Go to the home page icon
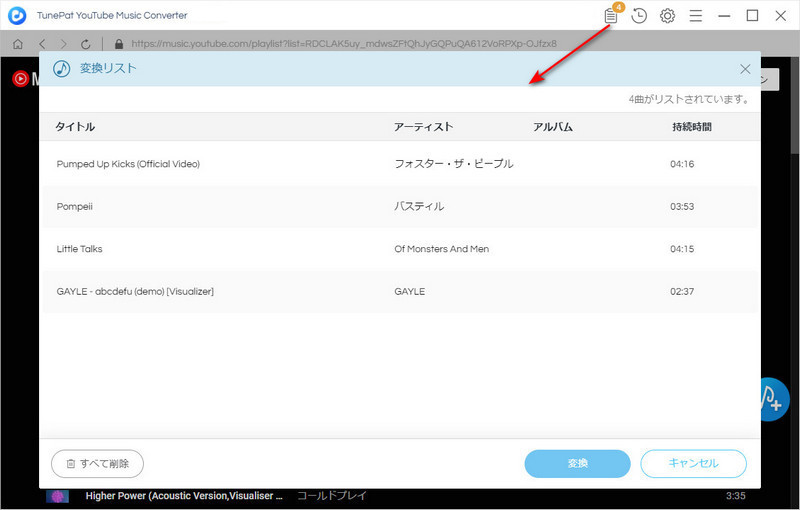Image resolution: width=800 pixels, height=510 pixels. [18, 44]
